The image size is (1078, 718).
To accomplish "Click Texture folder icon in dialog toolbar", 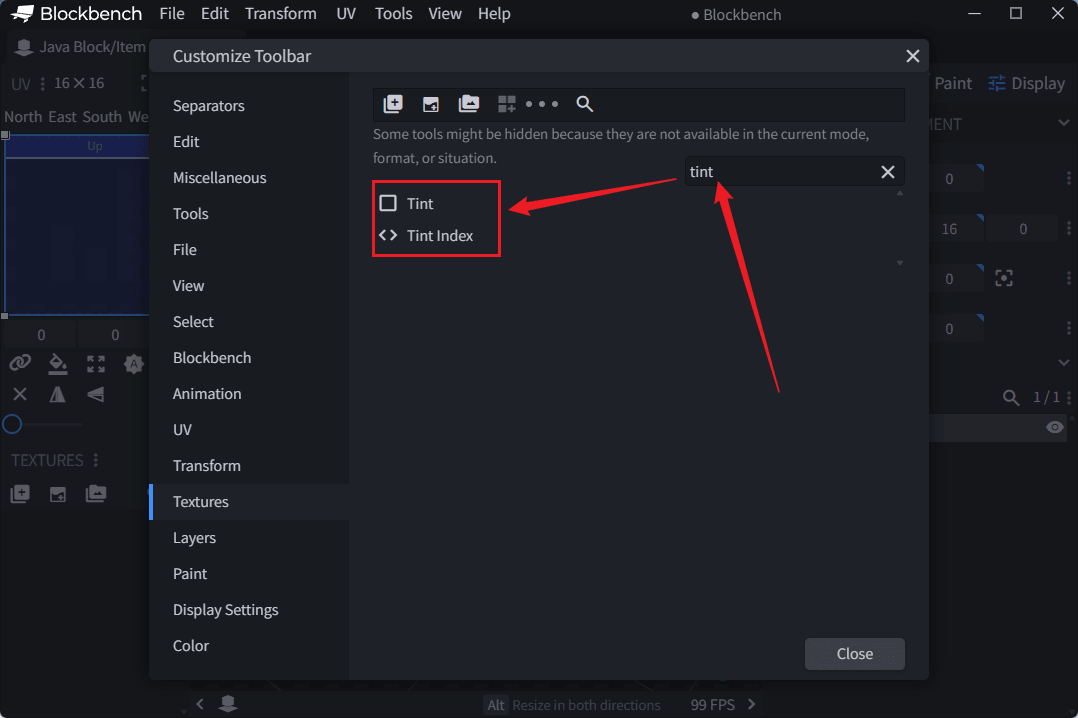I will point(469,104).
